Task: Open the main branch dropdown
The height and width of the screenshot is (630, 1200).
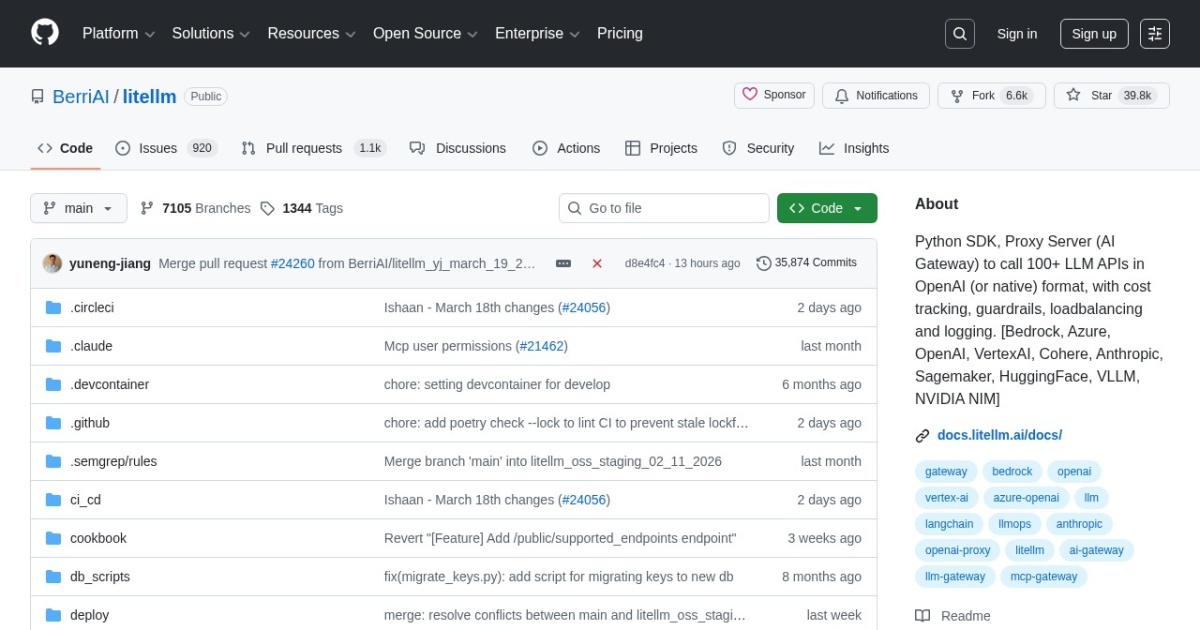Action: (79, 208)
